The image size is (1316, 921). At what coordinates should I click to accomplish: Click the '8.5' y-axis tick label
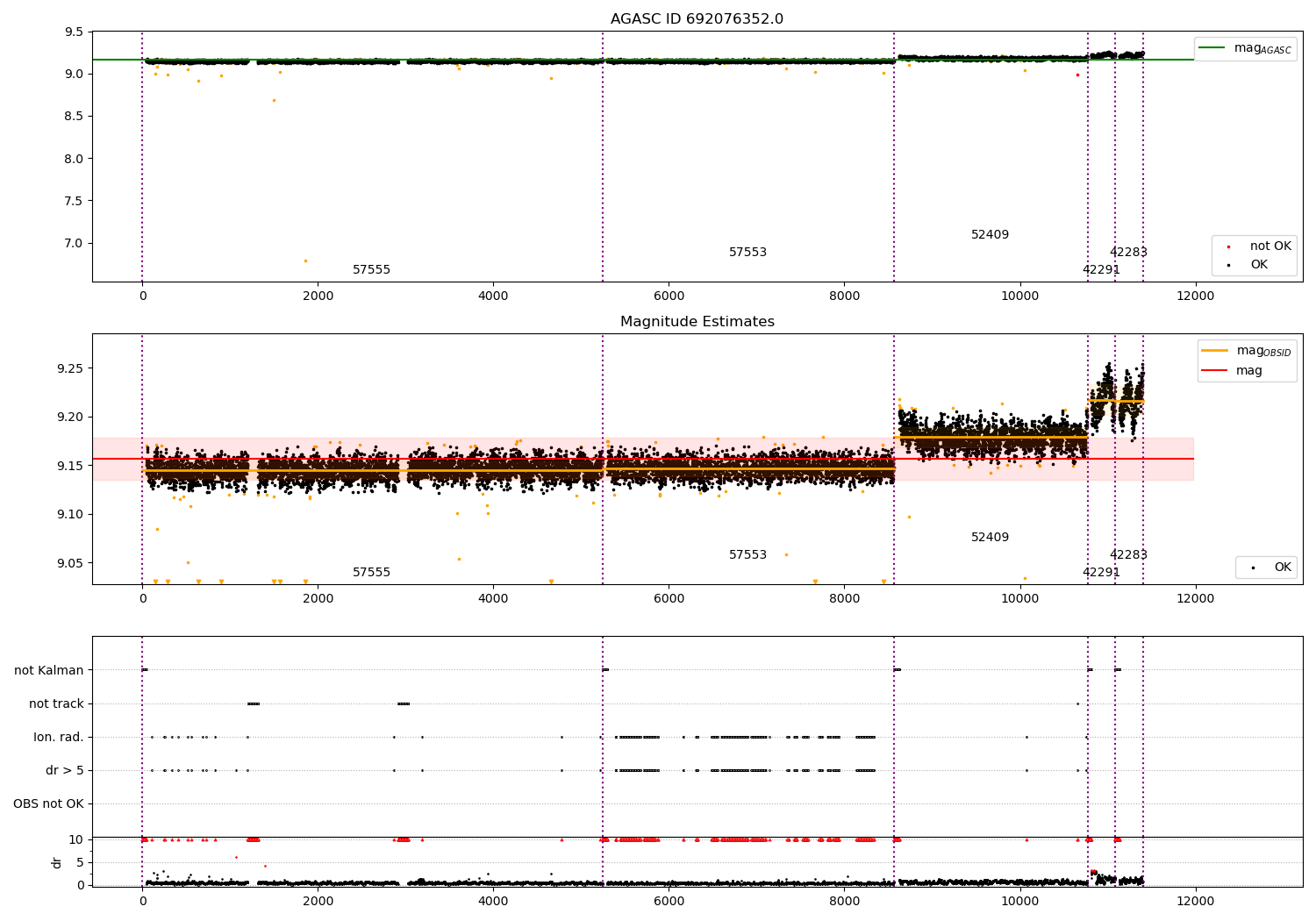(x=75, y=116)
